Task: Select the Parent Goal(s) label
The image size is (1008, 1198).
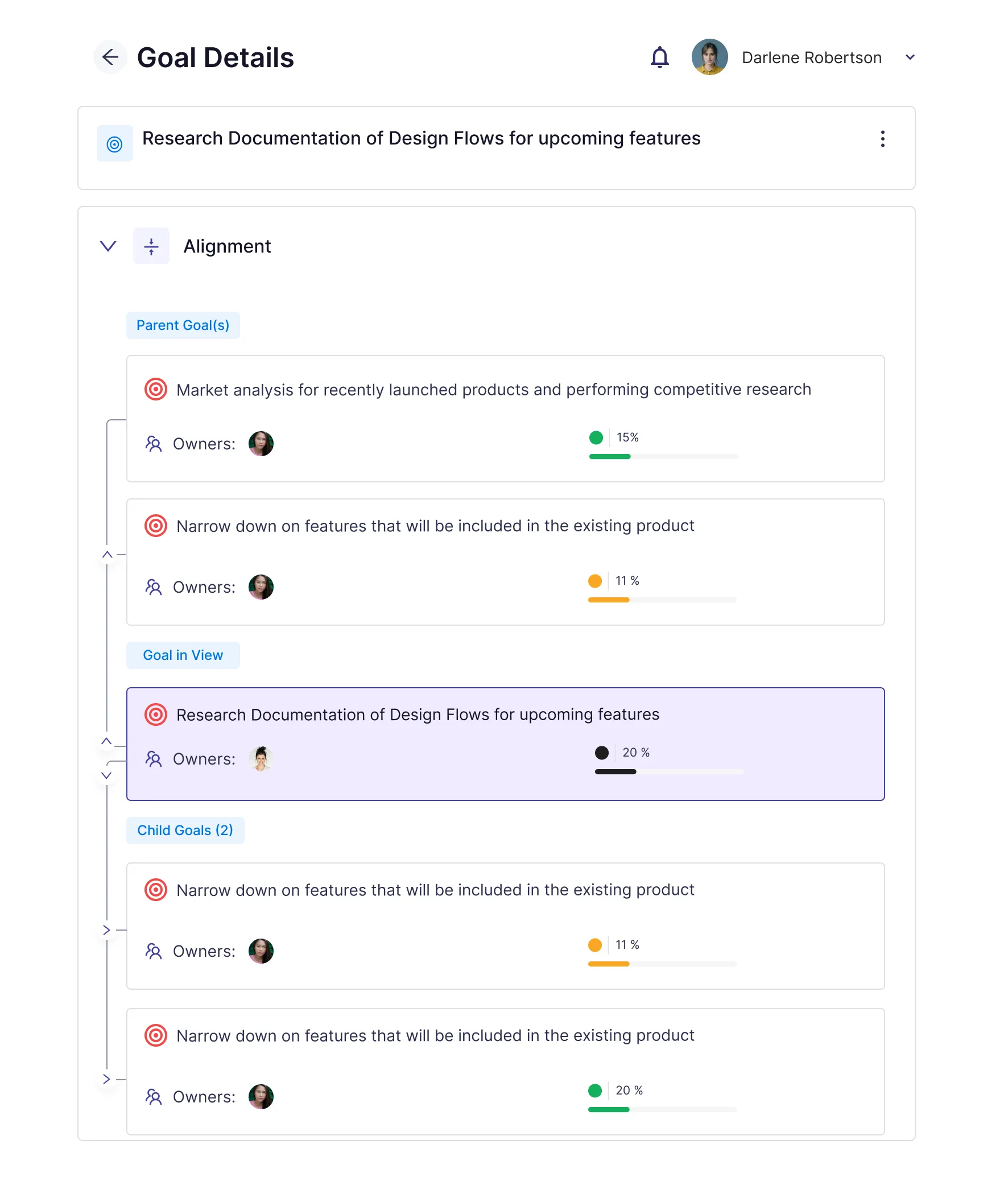Action: point(183,325)
